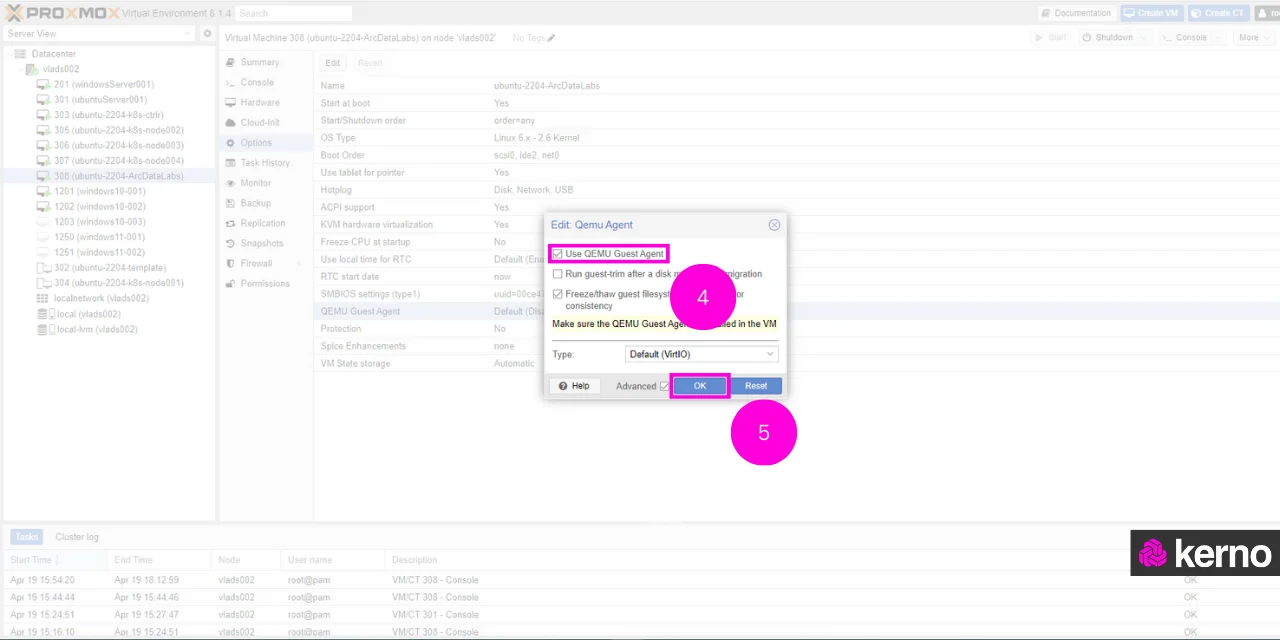The height and width of the screenshot is (640, 1280).
Task: Click the Edit button above options list
Action: click(x=333, y=62)
